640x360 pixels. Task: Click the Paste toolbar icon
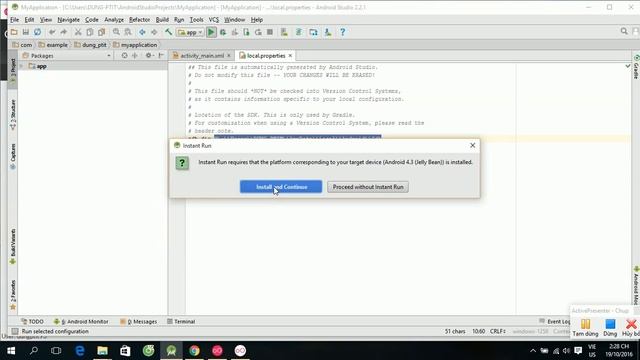coord(101,32)
